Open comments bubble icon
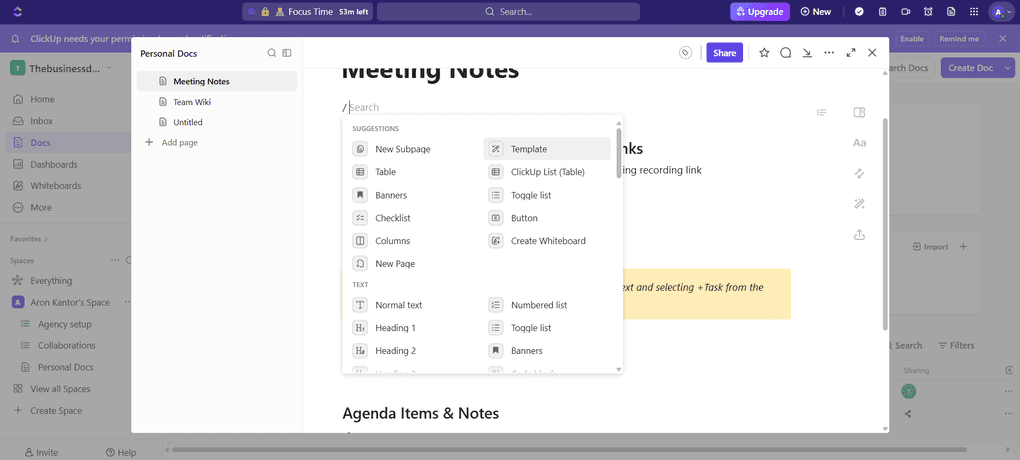This screenshot has height=460, width=1020. (786, 53)
